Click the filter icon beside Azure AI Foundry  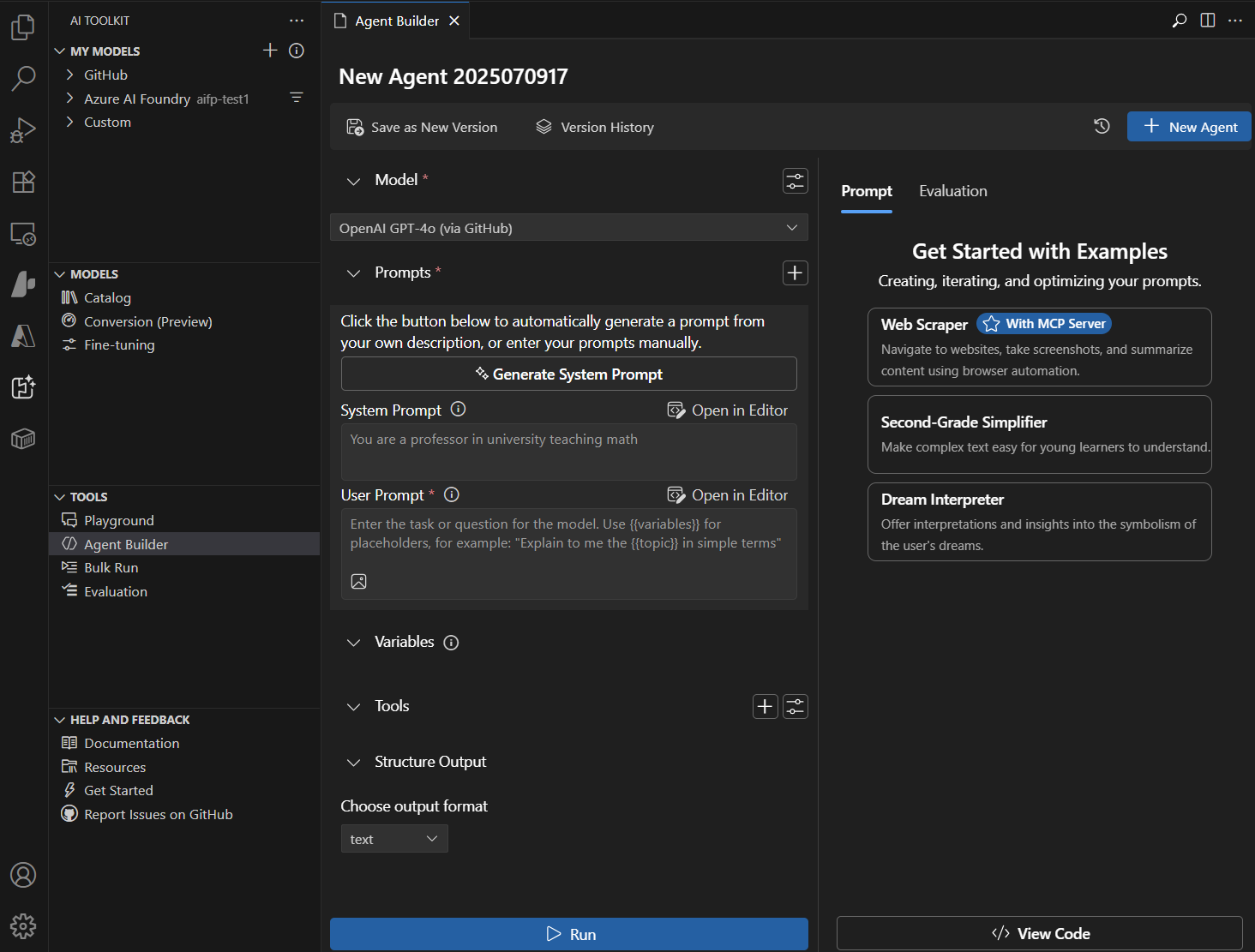(x=297, y=98)
